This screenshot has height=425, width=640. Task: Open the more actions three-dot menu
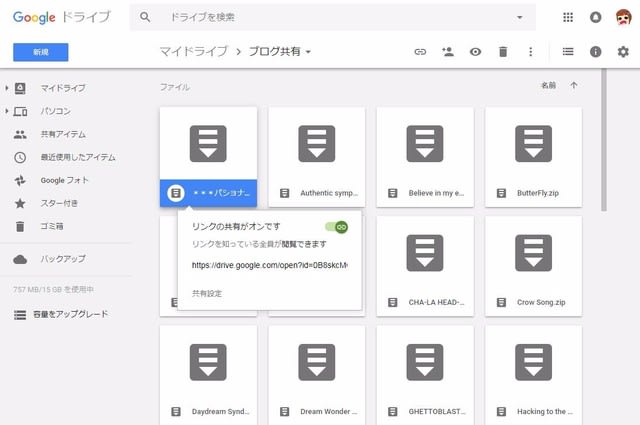tap(530, 52)
